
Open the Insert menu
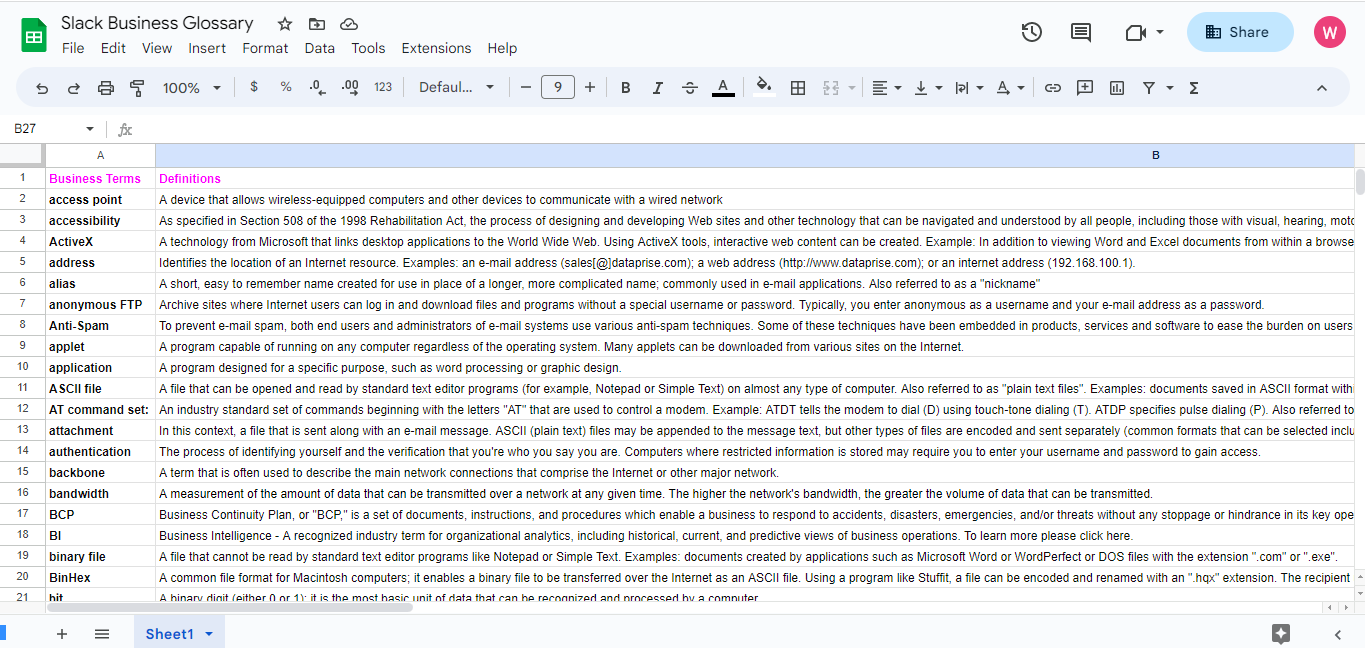tap(207, 48)
